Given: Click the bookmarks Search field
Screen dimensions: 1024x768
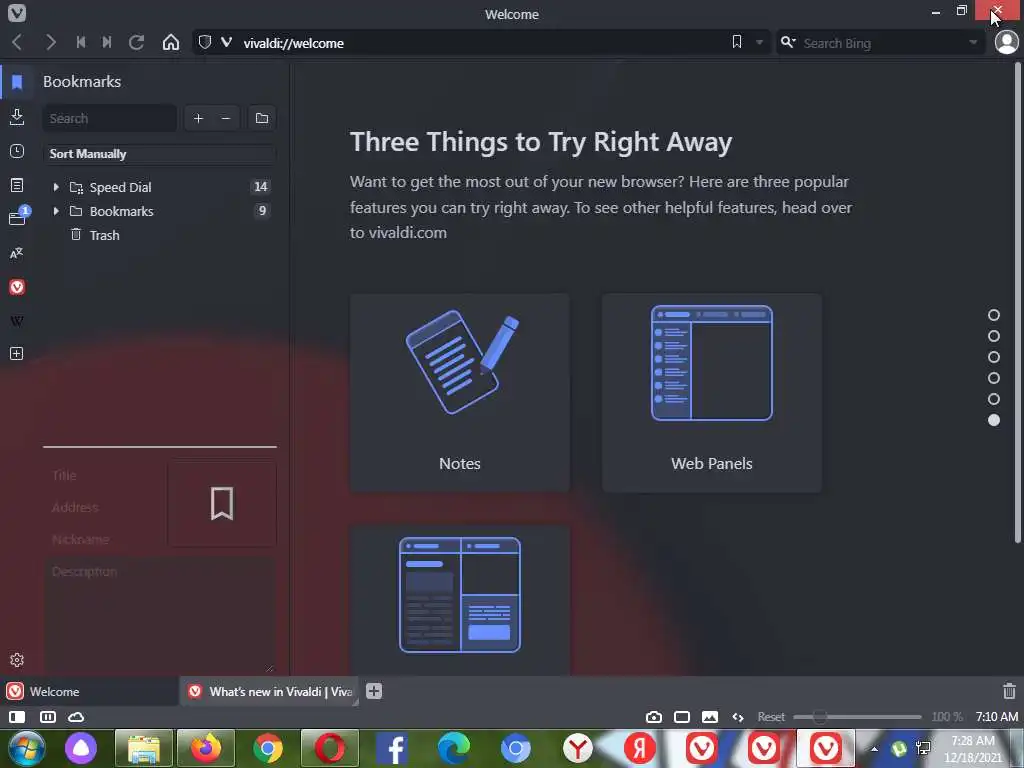Looking at the screenshot, I should (x=110, y=118).
